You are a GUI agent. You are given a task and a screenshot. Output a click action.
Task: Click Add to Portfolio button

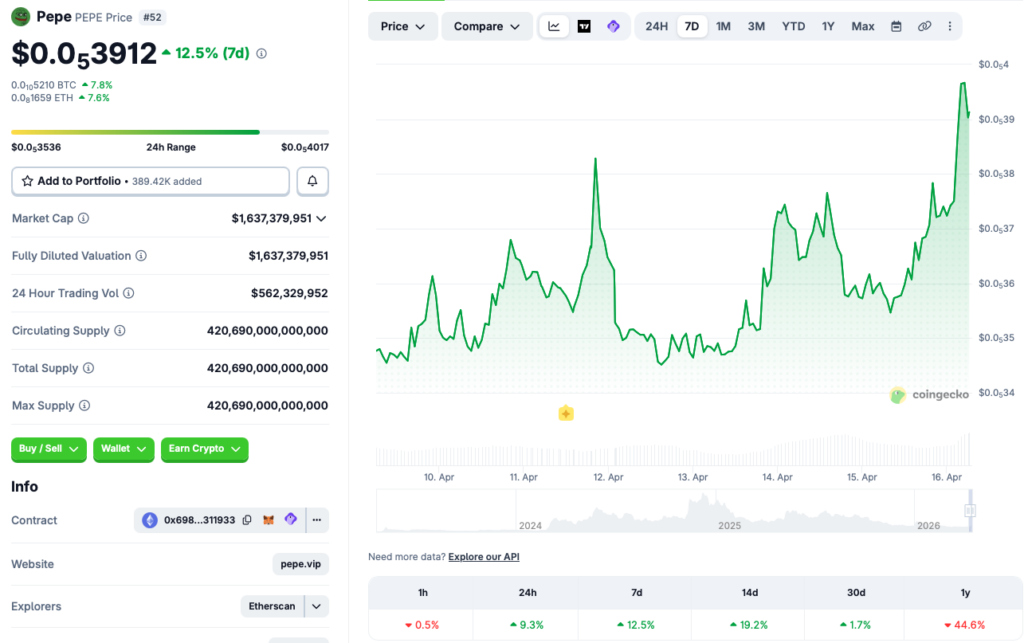(150, 181)
